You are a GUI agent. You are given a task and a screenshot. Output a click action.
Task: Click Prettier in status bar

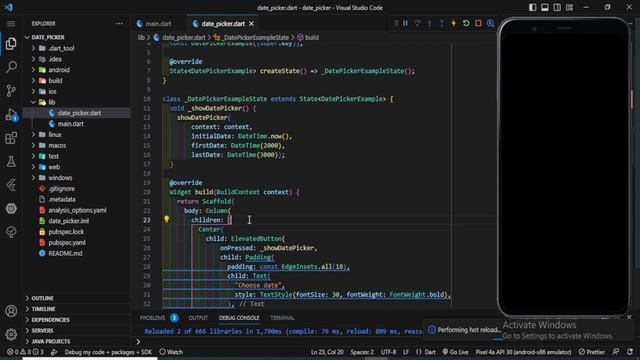click(x=591, y=352)
